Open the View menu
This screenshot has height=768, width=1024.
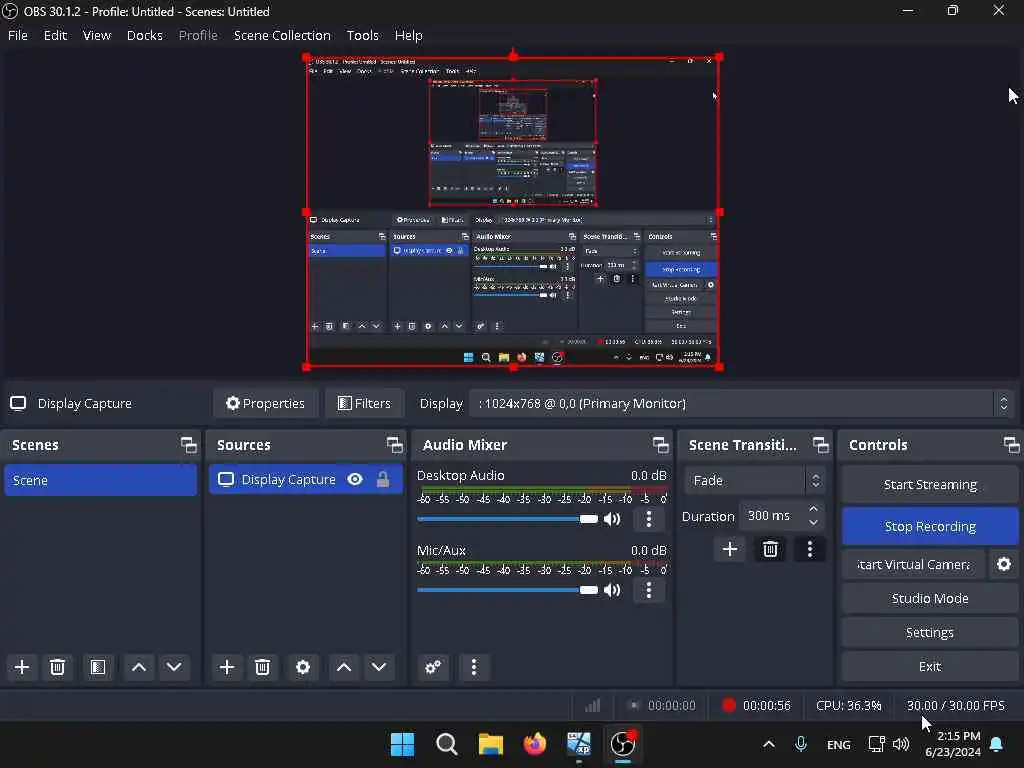(97, 35)
